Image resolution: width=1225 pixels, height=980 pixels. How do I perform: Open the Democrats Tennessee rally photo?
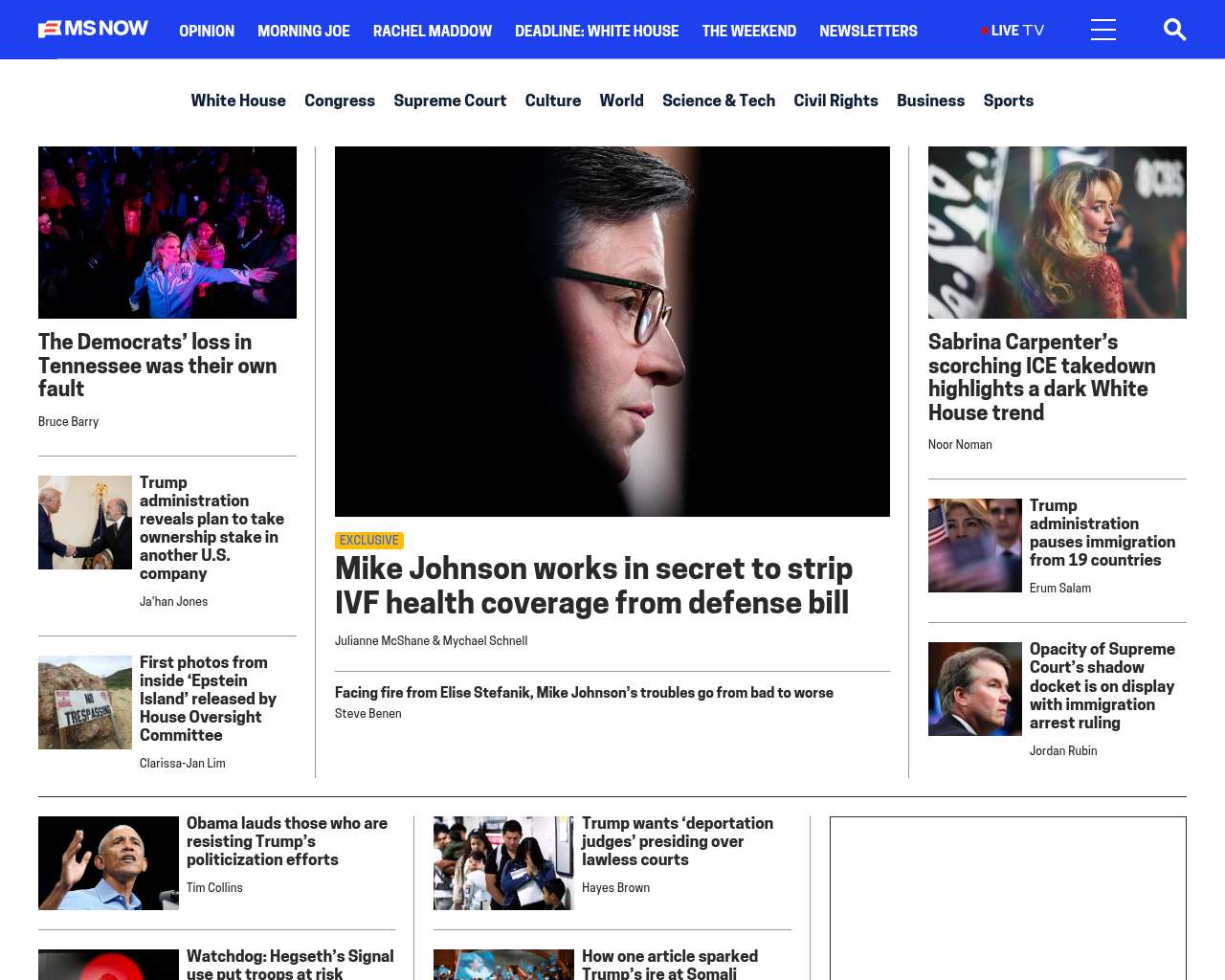click(x=167, y=233)
